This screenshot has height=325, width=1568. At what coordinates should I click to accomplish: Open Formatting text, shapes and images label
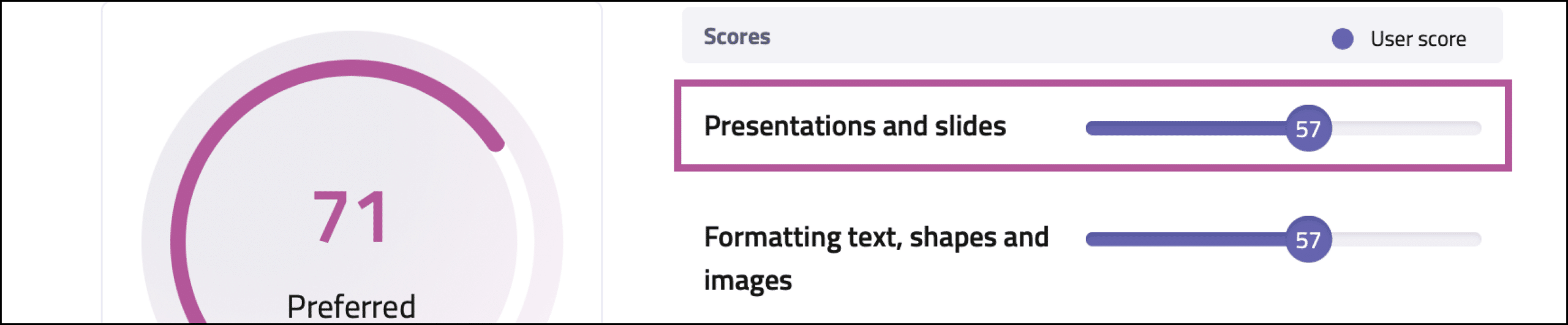point(876,258)
